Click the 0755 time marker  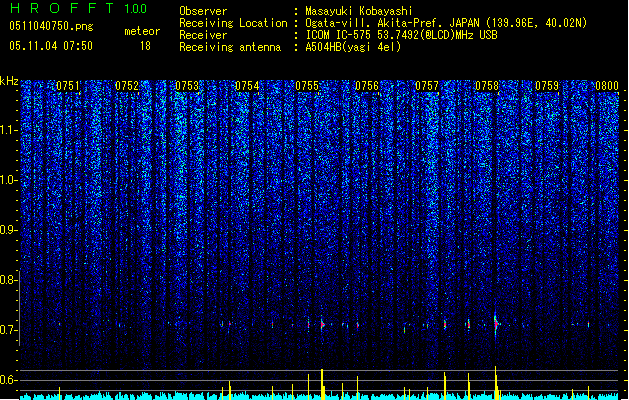[x=307, y=86]
